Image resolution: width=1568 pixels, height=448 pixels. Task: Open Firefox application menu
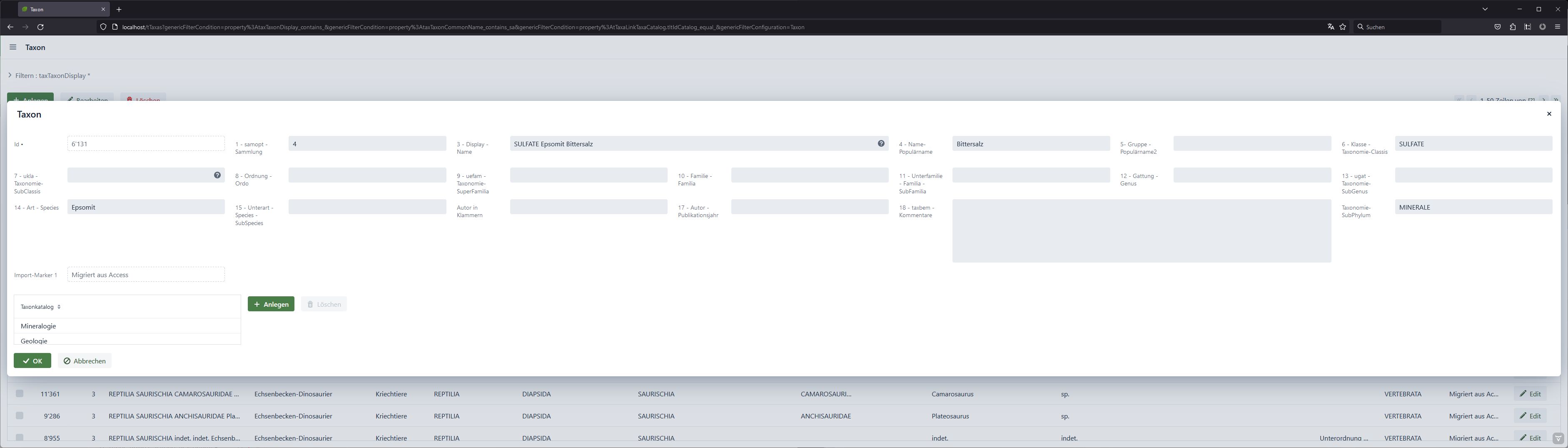1557,27
